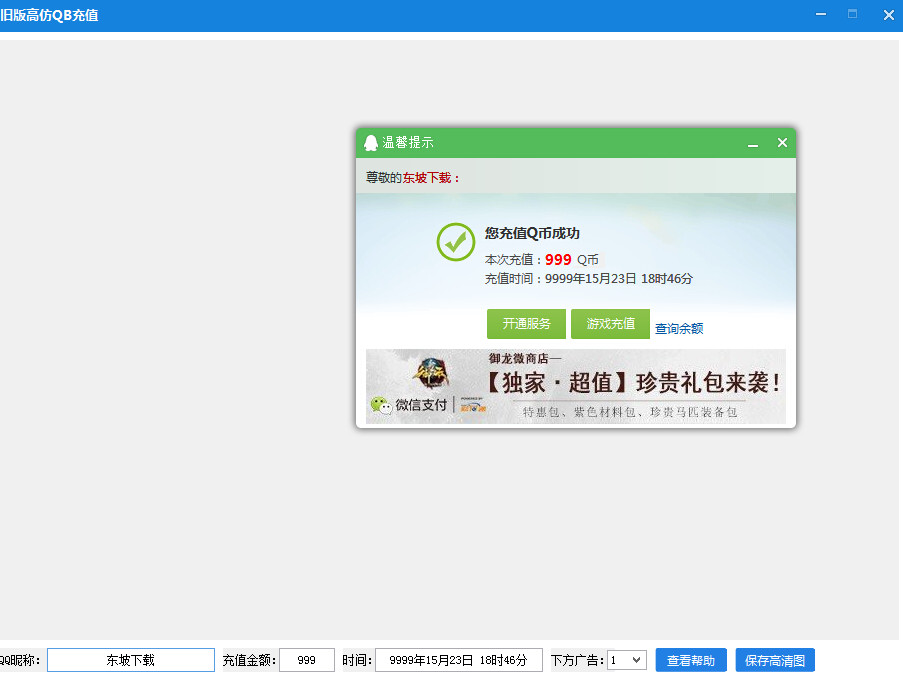Click the 充值金额 label
Viewport: 903px width, 680px height.
coord(249,660)
